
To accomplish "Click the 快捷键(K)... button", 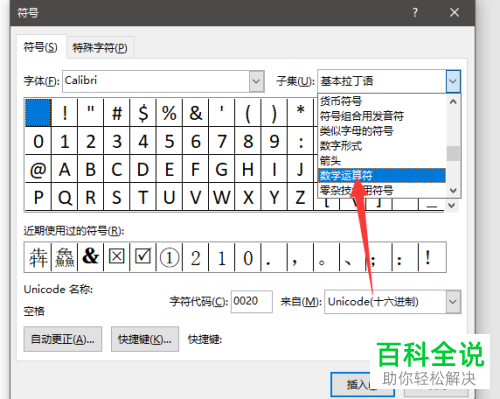I will 145,339.
